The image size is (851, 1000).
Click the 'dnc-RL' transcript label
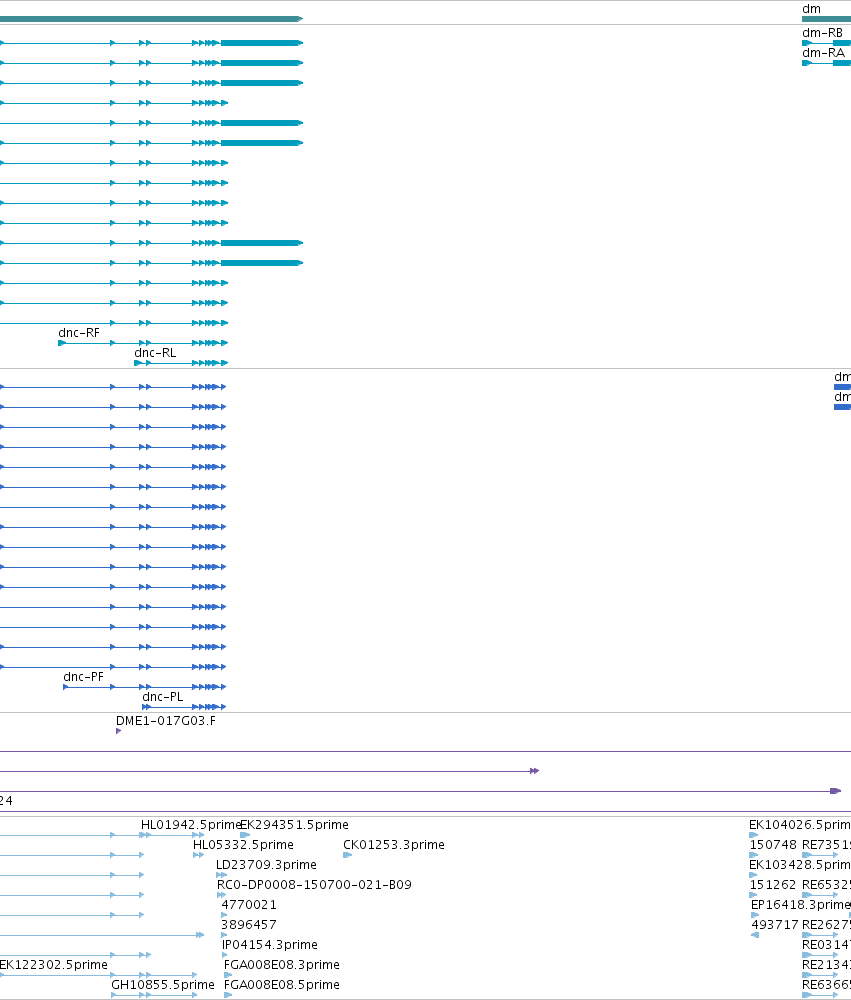(x=155, y=353)
